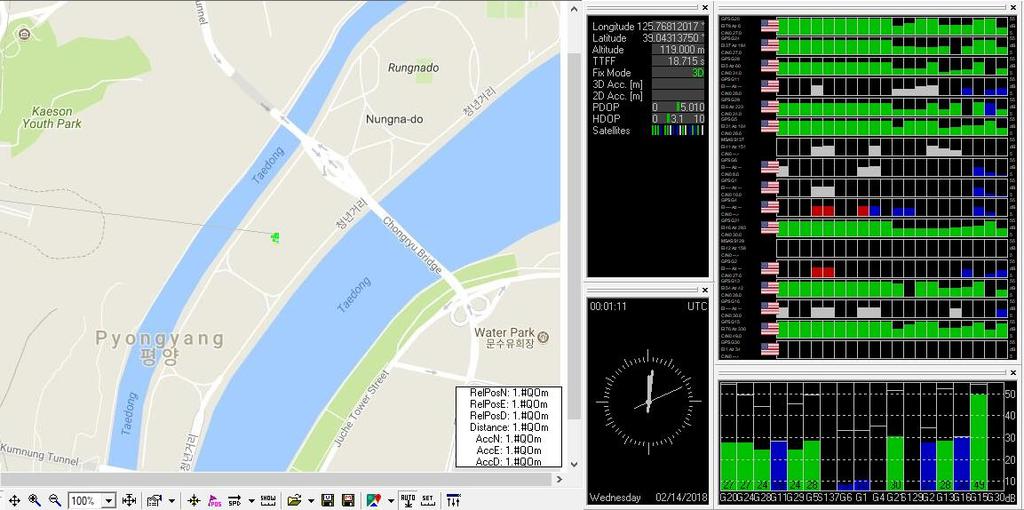Click the TTFF value 18.715 s
Viewport: 1024px width, 510px height.
(x=679, y=61)
